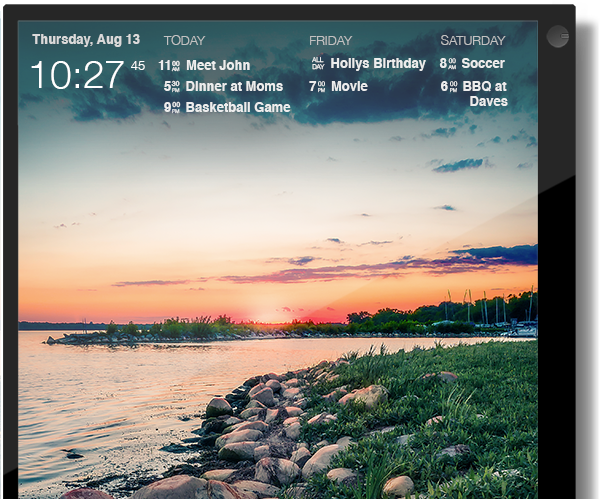The width and height of the screenshot is (600, 499).
Task: Open the 'Basketball Game' event
Action: click(x=238, y=108)
